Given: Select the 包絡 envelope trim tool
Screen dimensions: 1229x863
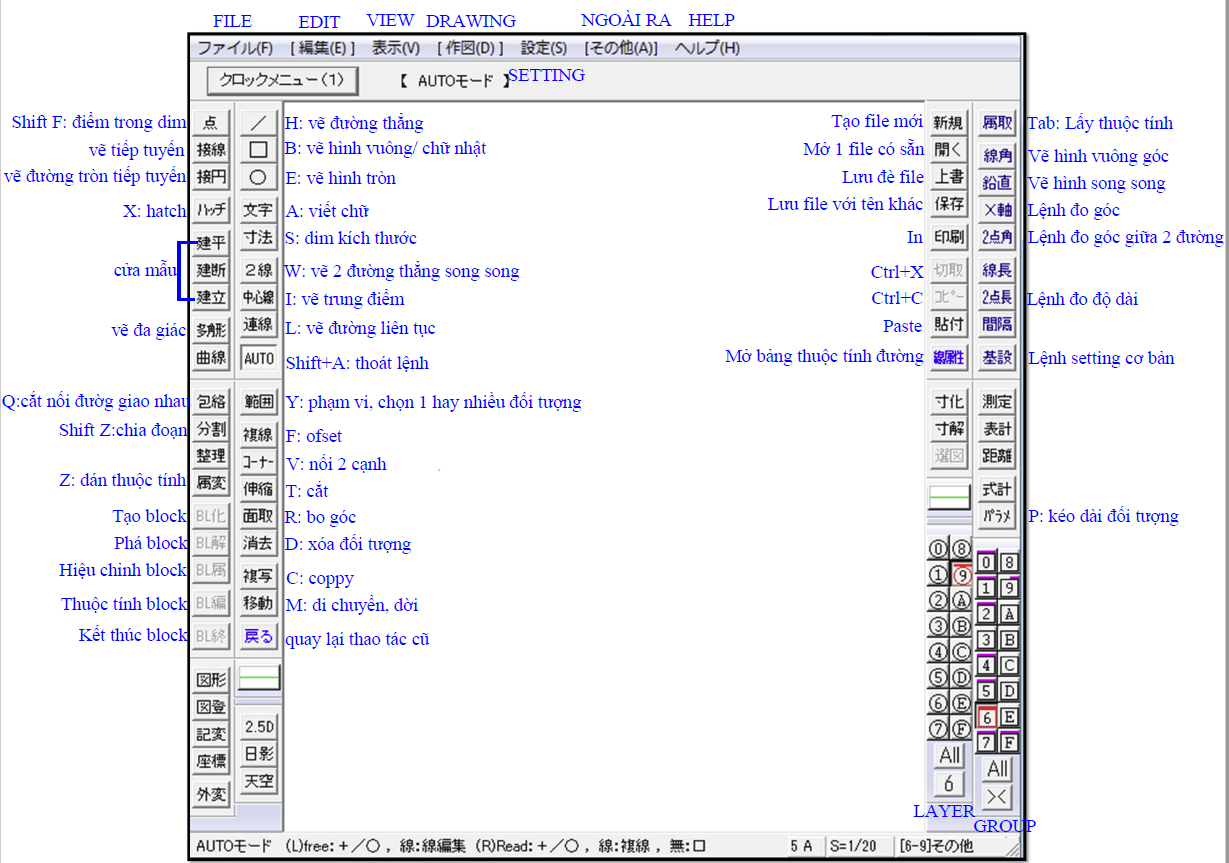Looking at the screenshot, I should pos(211,402).
